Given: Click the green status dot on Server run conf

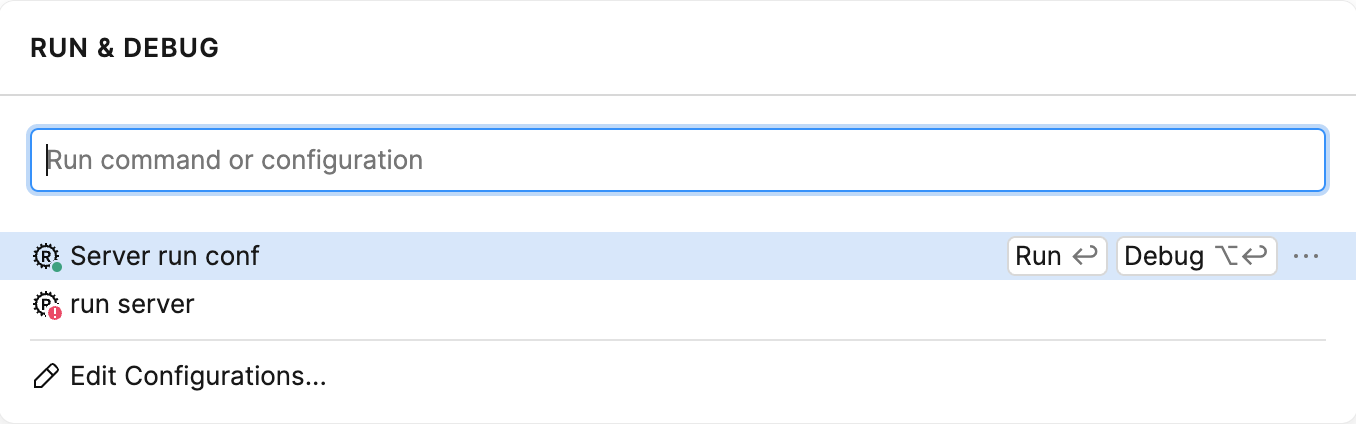Looking at the screenshot, I should tap(57, 267).
